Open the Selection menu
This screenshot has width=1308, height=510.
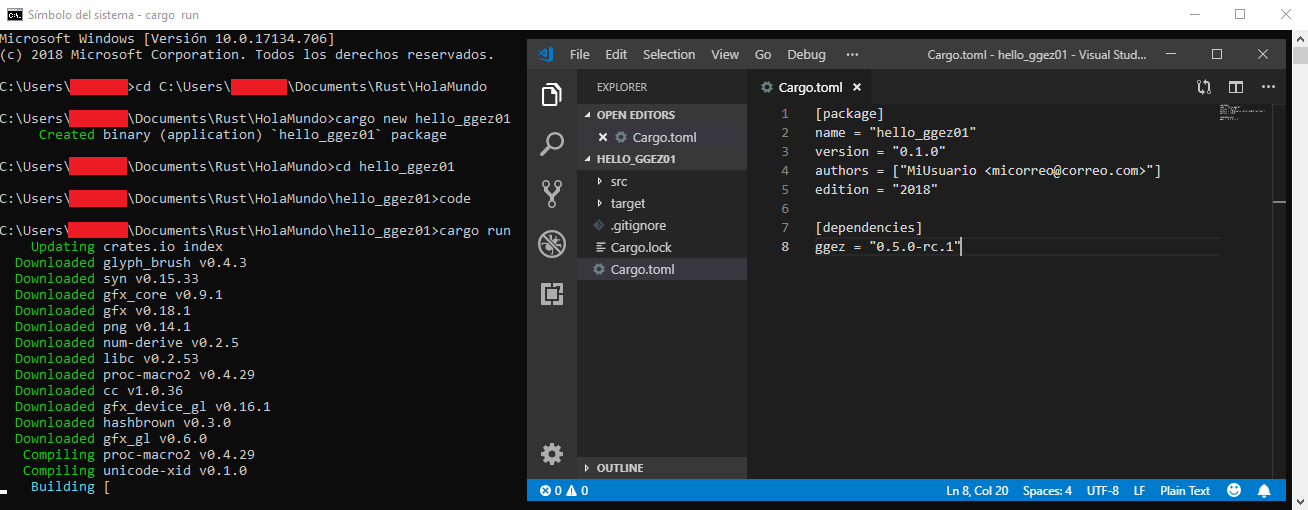point(669,54)
